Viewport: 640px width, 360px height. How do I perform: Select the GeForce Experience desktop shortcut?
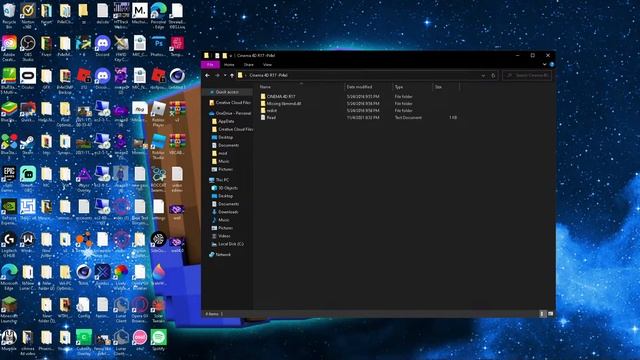click(9, 212)
